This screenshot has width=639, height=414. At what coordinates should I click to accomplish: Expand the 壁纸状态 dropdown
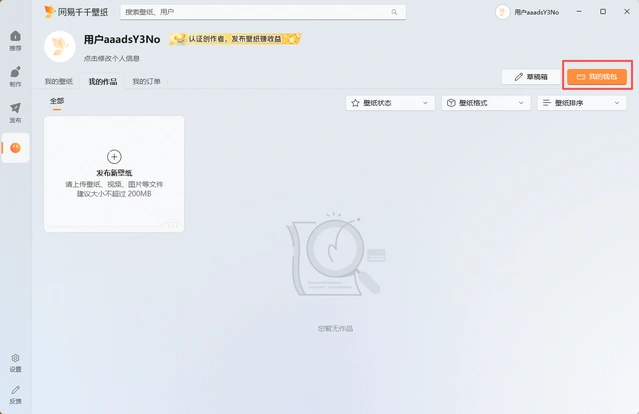tap(390, 103)
